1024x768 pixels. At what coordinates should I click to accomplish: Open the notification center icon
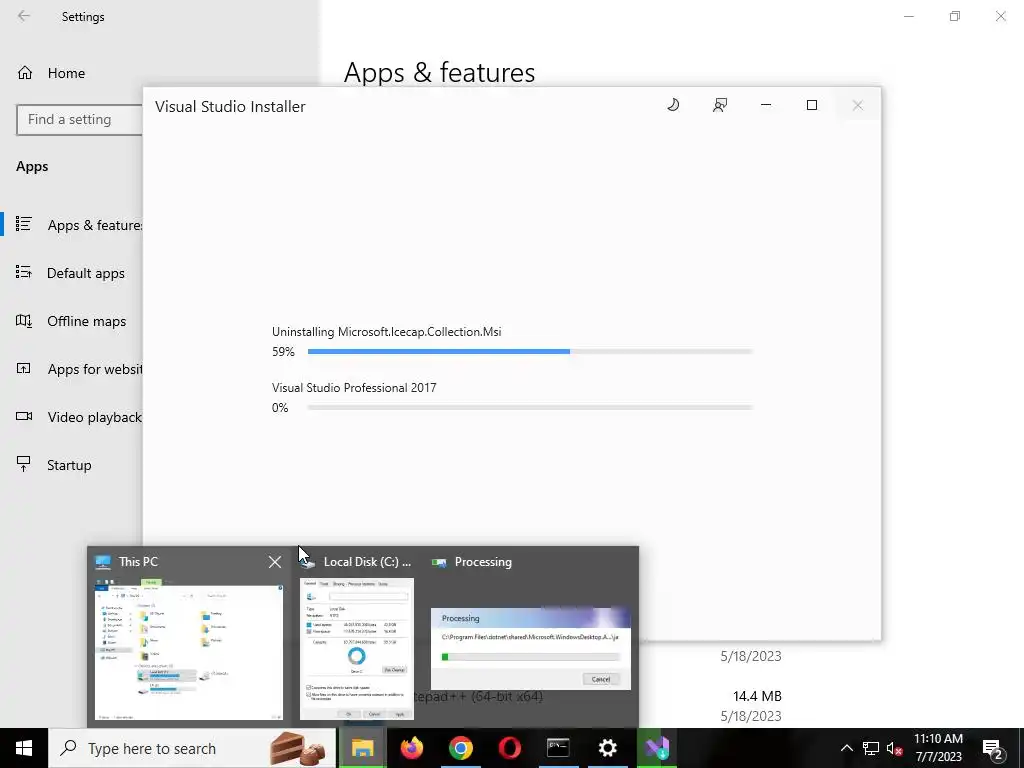[993, 749]
